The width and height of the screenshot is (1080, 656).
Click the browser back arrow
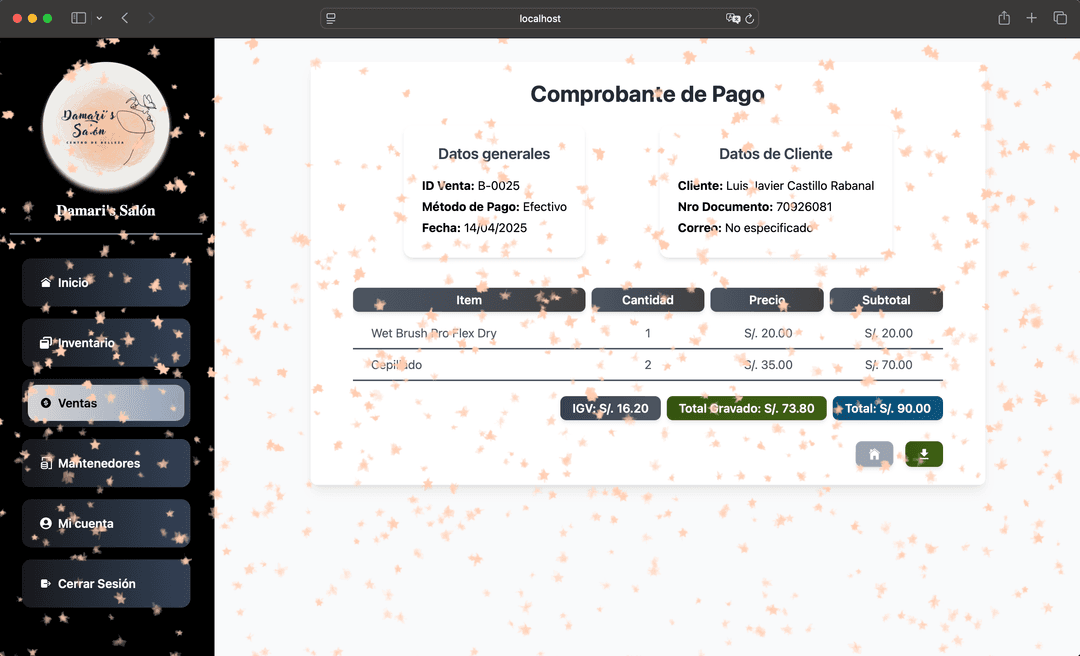(125, 18)
